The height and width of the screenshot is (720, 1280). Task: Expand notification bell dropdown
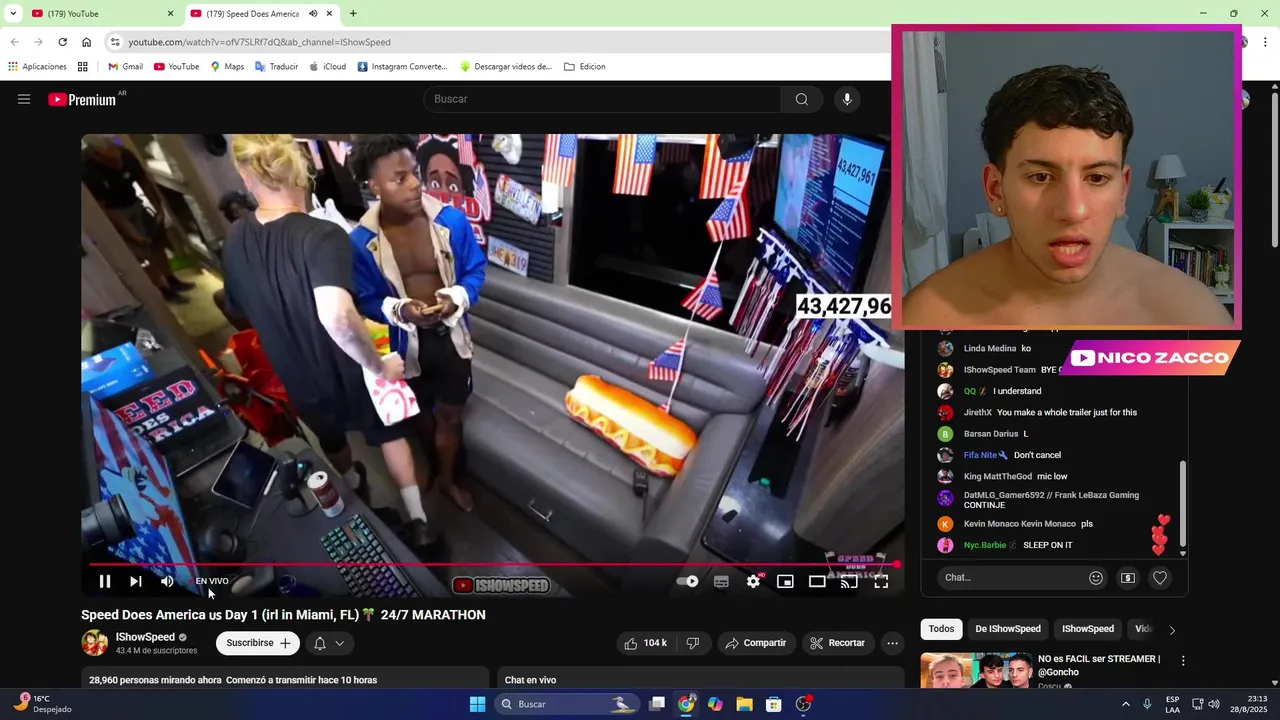coord(329,643)
